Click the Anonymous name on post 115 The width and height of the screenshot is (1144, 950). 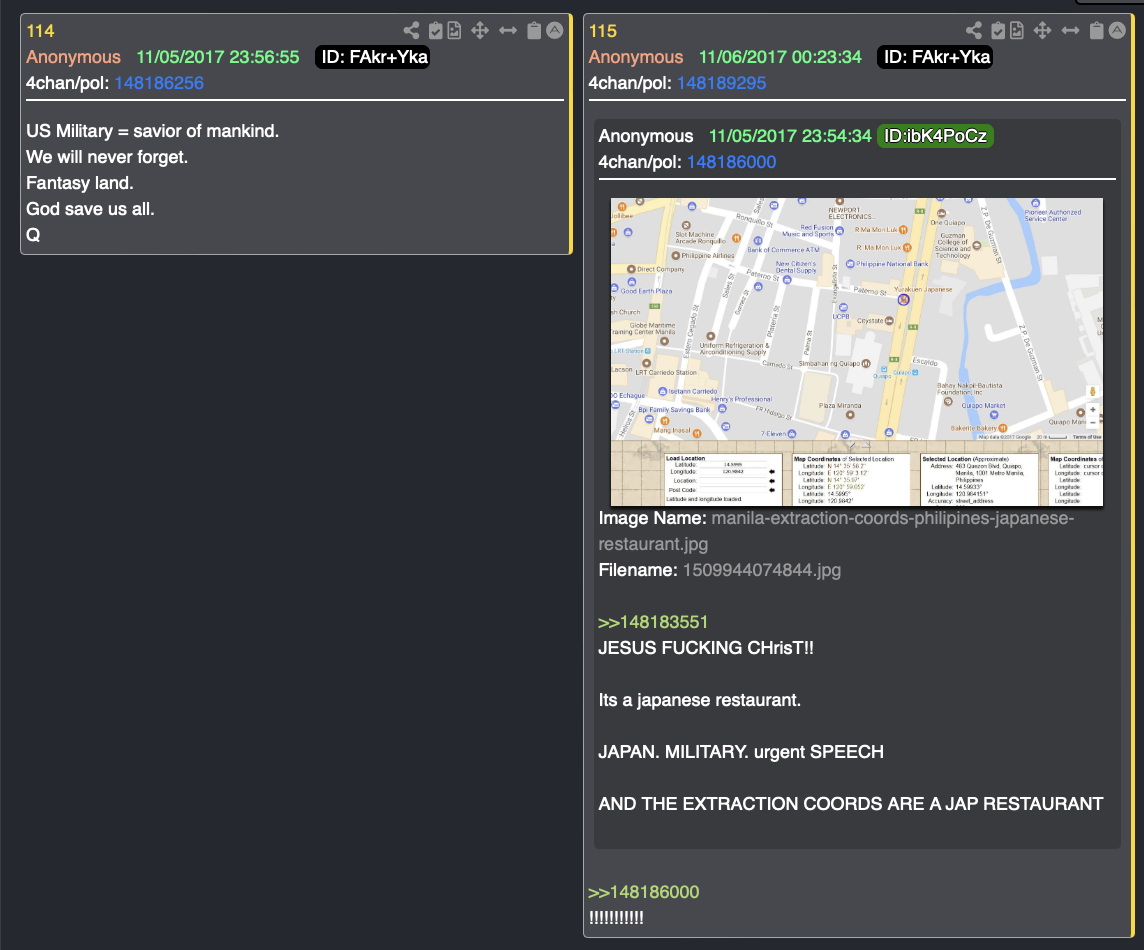pyautogui.click(x=636, y=57)
